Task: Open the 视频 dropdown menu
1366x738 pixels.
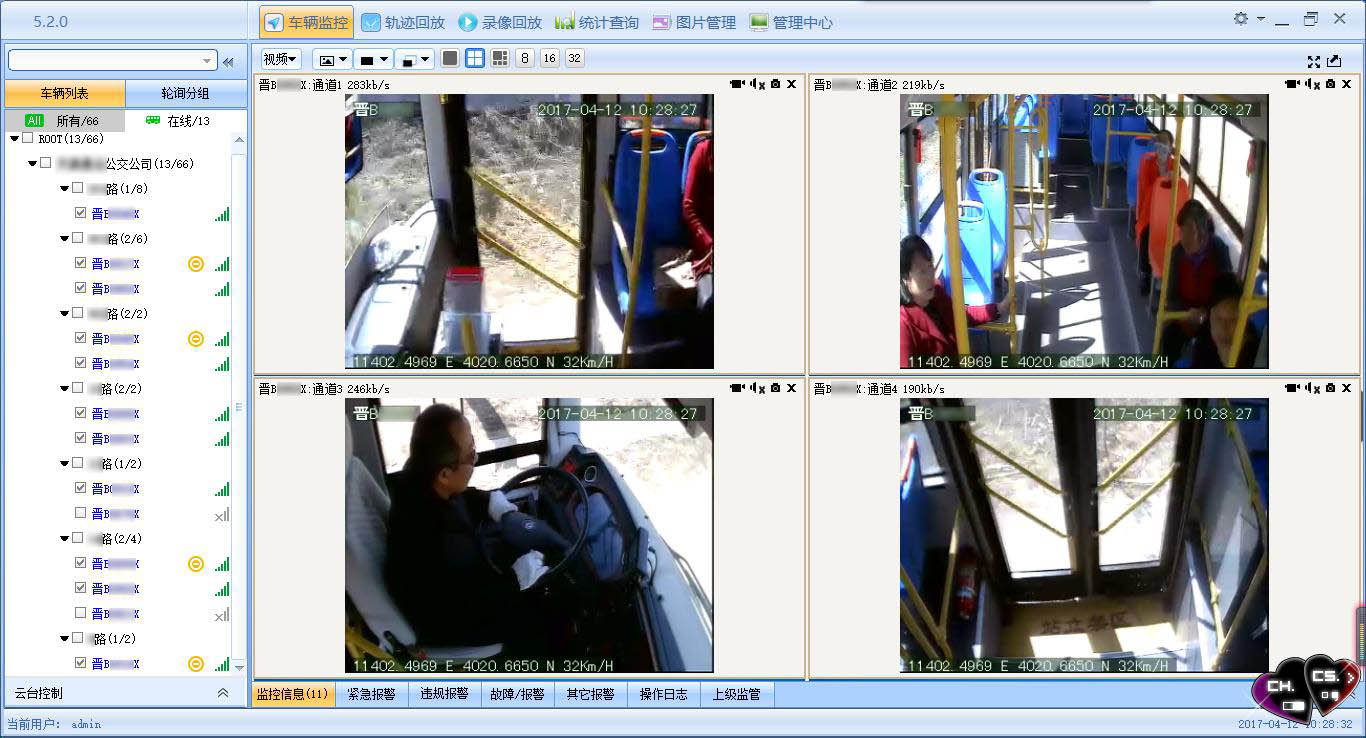Action: (x=280, y=59)
